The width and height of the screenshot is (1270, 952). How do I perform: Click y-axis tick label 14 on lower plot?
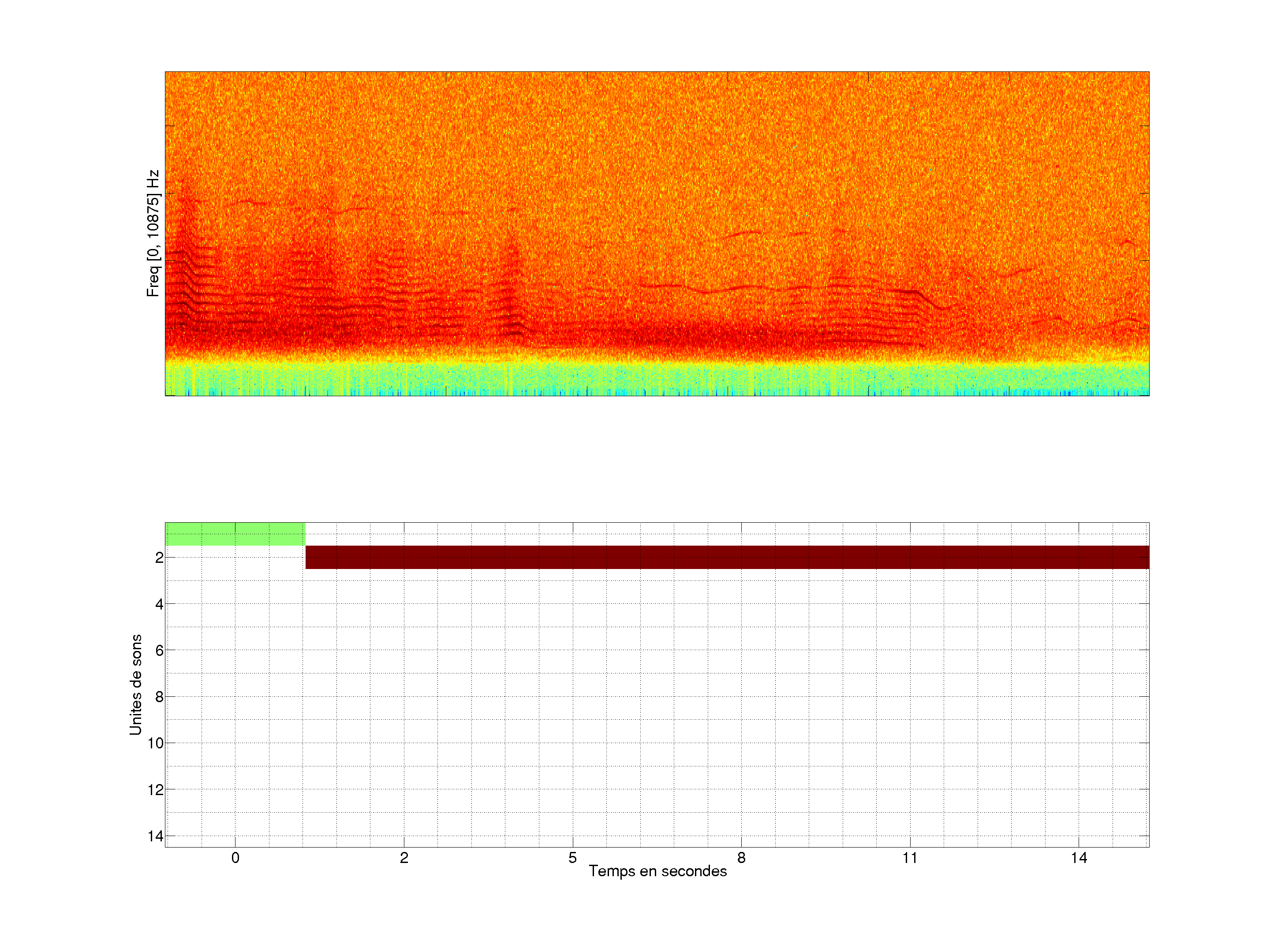pos(156,836)
